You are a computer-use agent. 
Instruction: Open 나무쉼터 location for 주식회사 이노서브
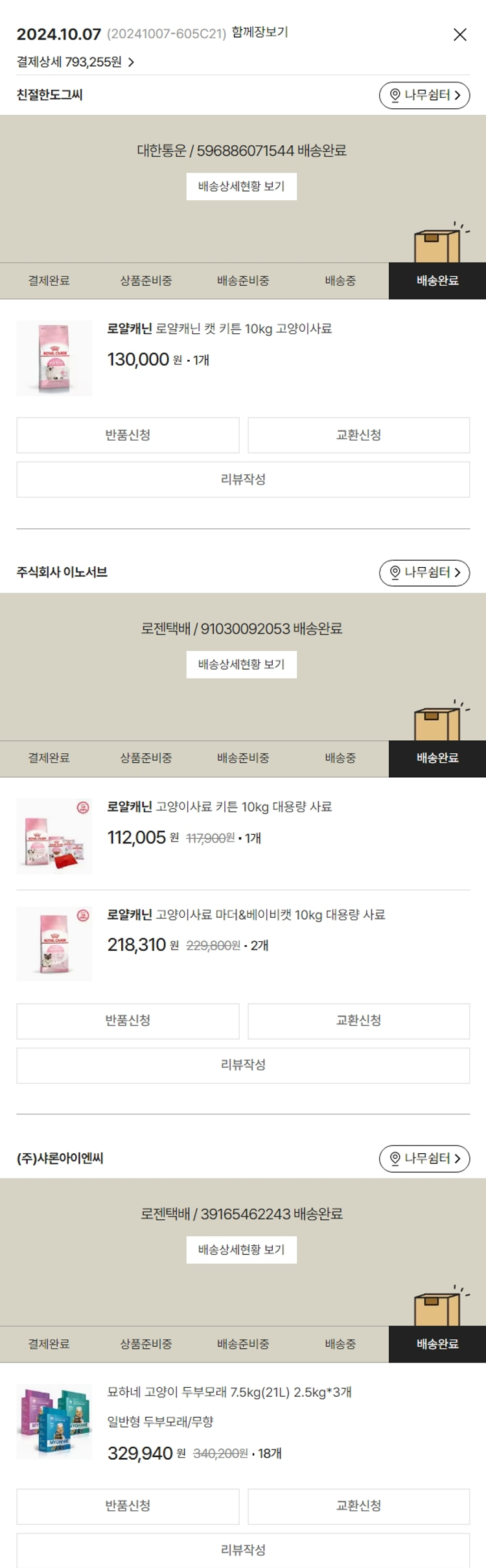[424, 573]
